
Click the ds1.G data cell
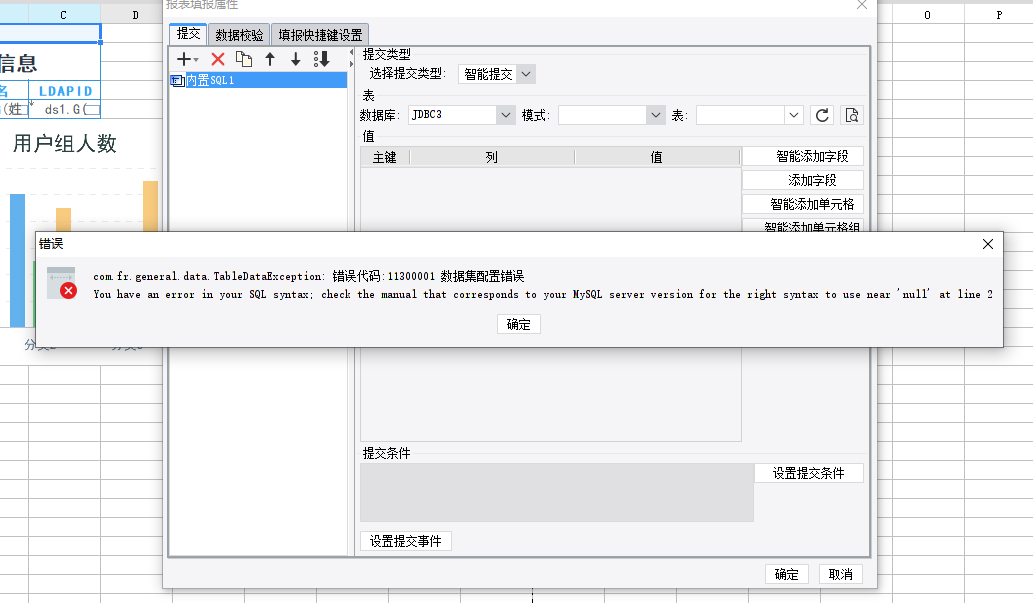click(x=65, y=109)
